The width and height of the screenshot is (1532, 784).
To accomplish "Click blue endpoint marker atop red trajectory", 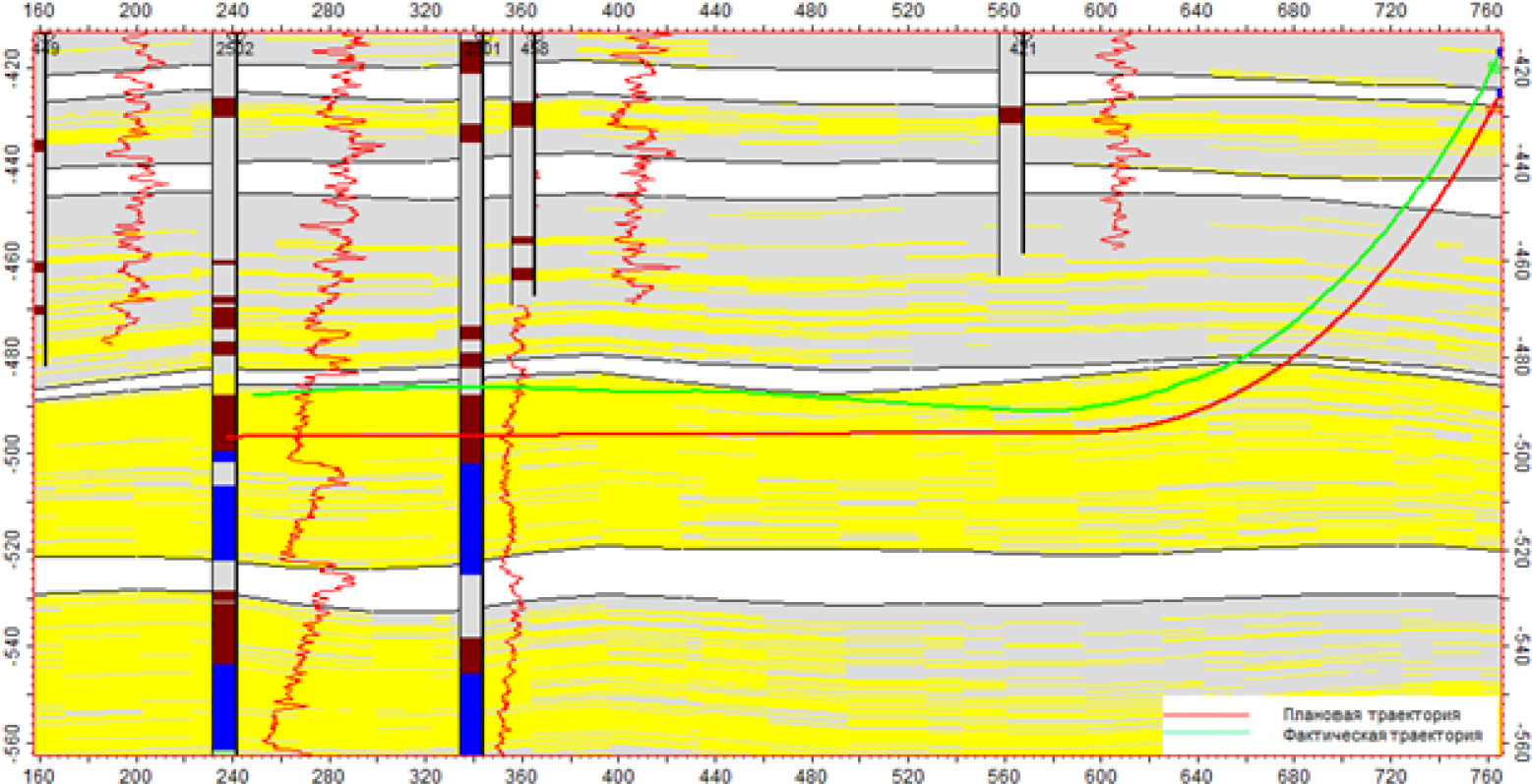I will tap(1500, 93).
